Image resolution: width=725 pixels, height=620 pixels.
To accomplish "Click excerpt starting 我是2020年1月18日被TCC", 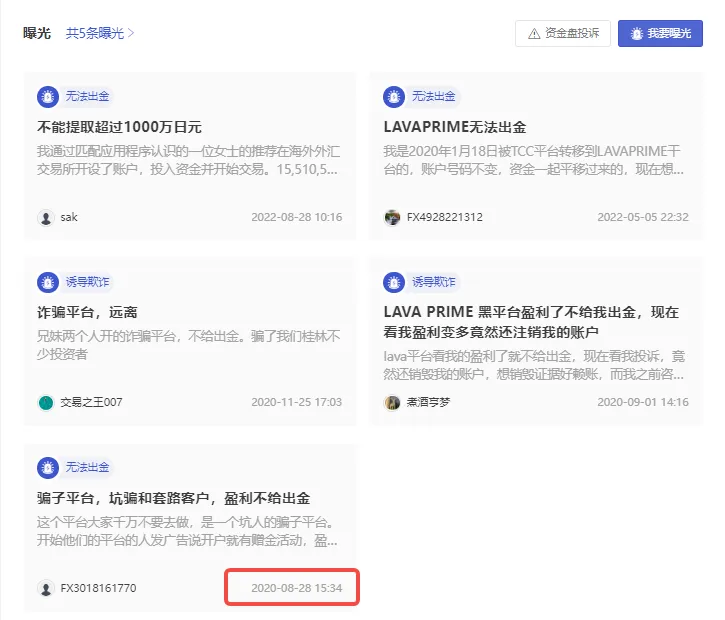I will point(534,160).
